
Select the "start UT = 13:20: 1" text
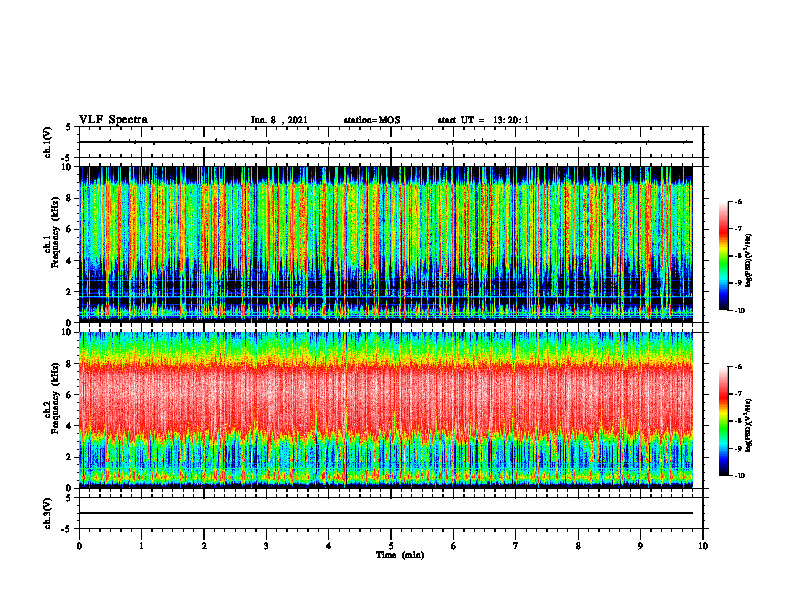point(483,120)
